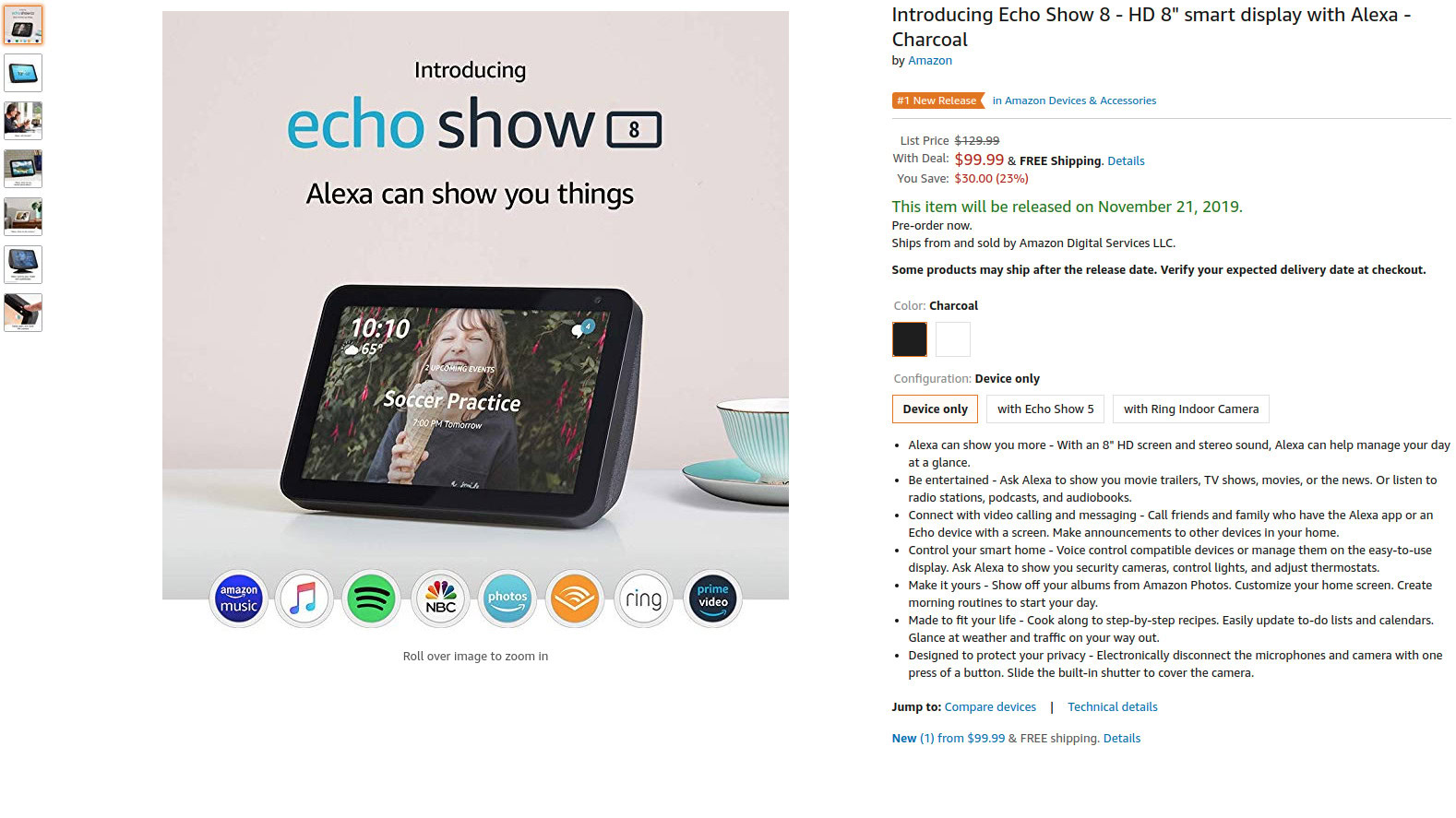
Task: Click the Ring logo icon
Action: [643, 599]
